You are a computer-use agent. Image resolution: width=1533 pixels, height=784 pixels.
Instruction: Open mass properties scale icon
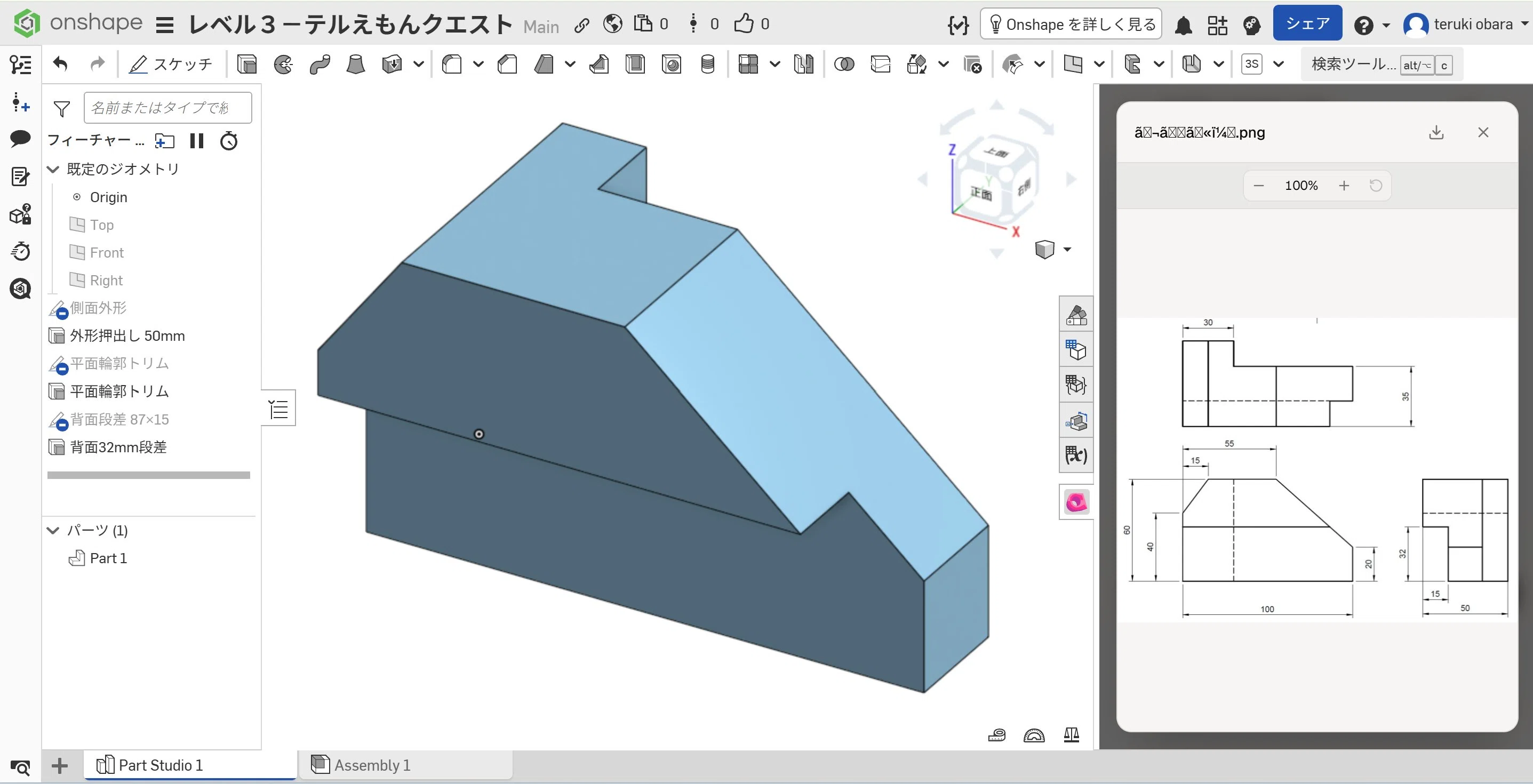pyautogui.click(x=1071, y=735)
